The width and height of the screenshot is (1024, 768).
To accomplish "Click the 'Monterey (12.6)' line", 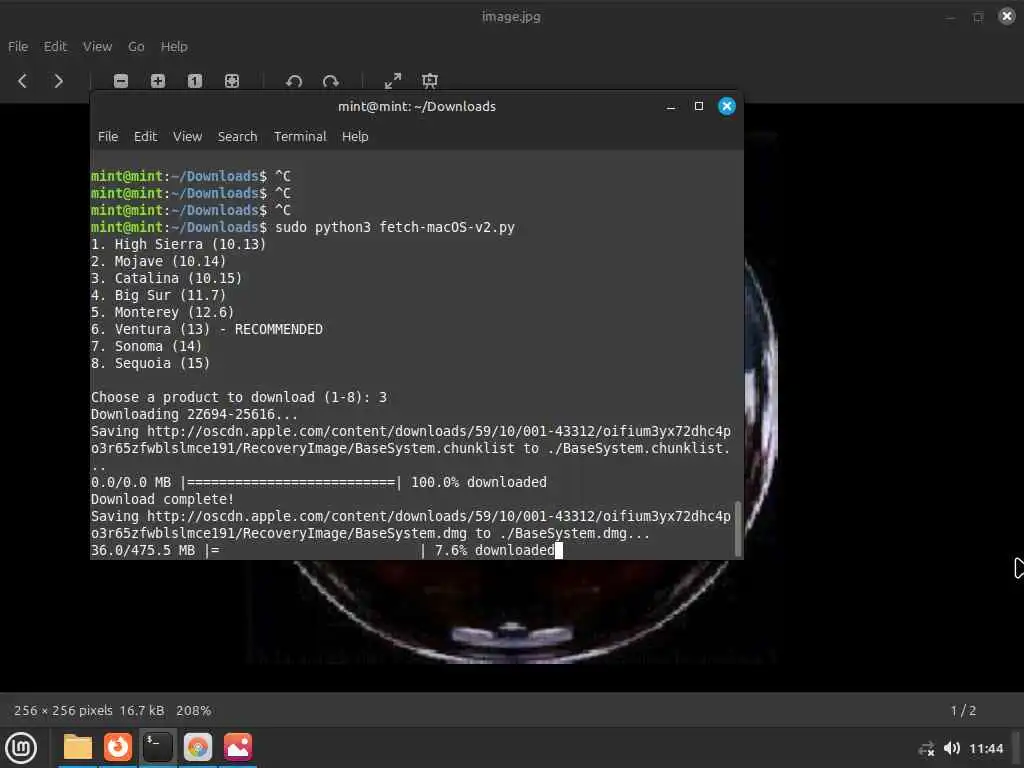I will tap(162, 312).
